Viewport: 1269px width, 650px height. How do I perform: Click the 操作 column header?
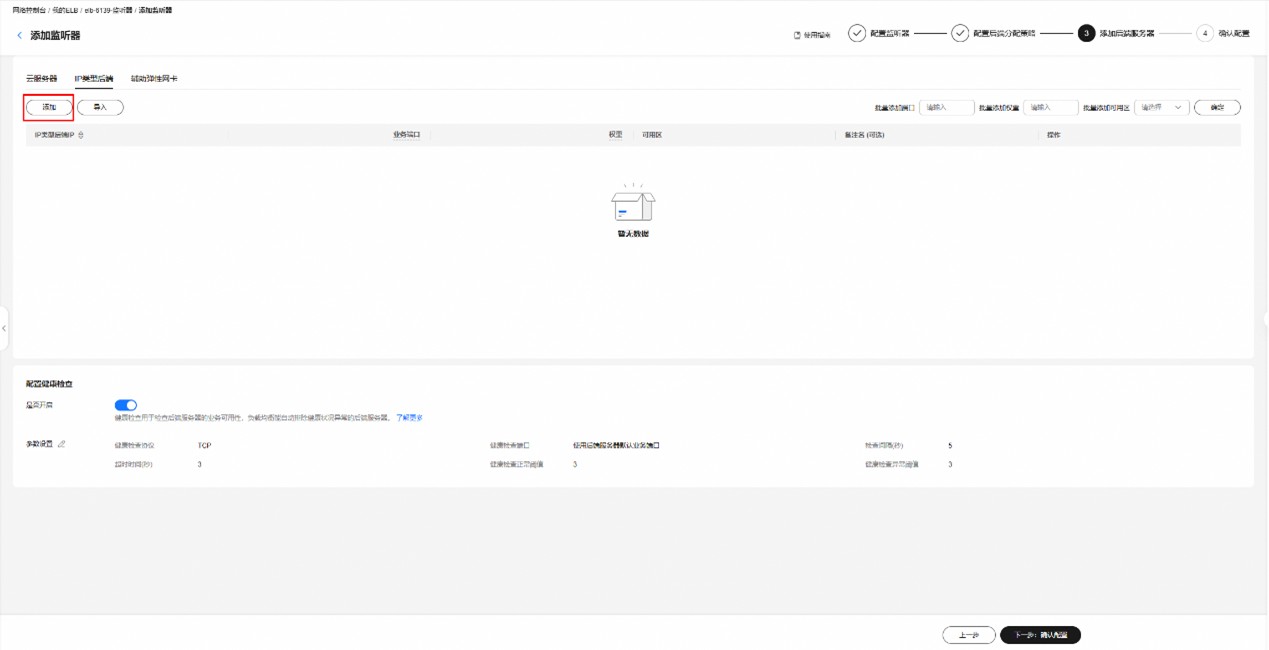click(x=1054, y=135)
